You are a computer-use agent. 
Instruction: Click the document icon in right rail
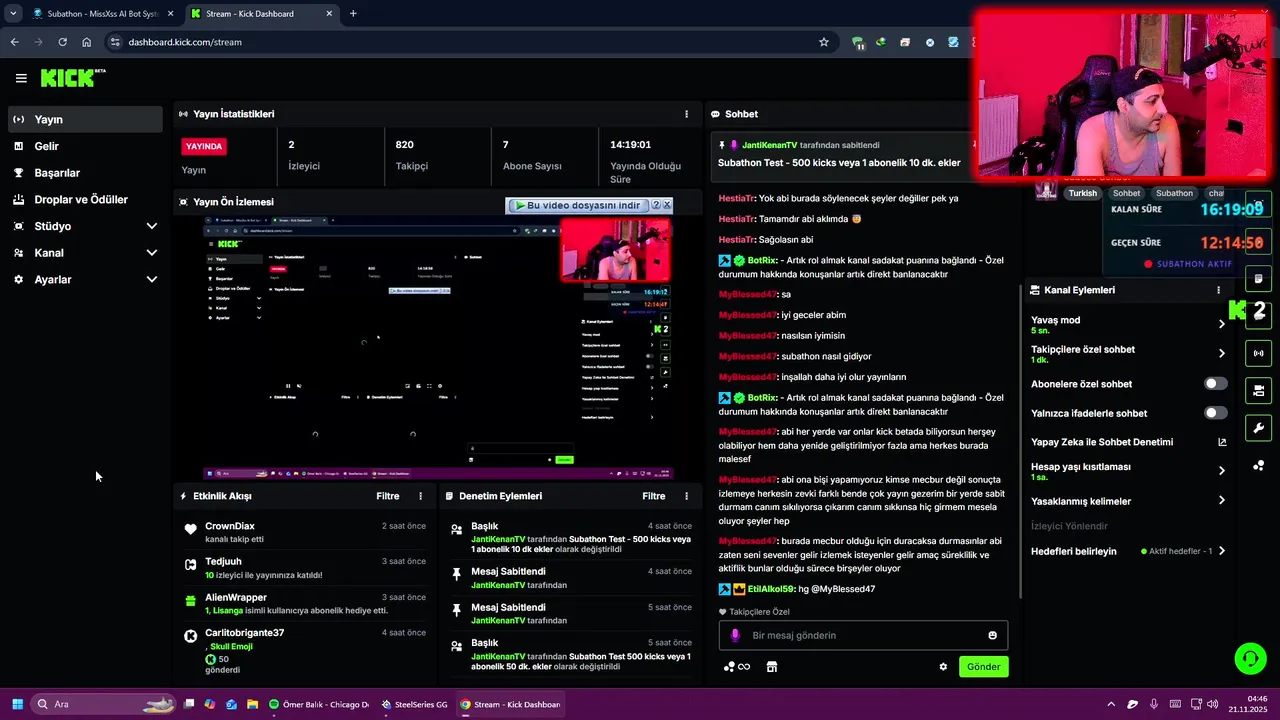1258,279
